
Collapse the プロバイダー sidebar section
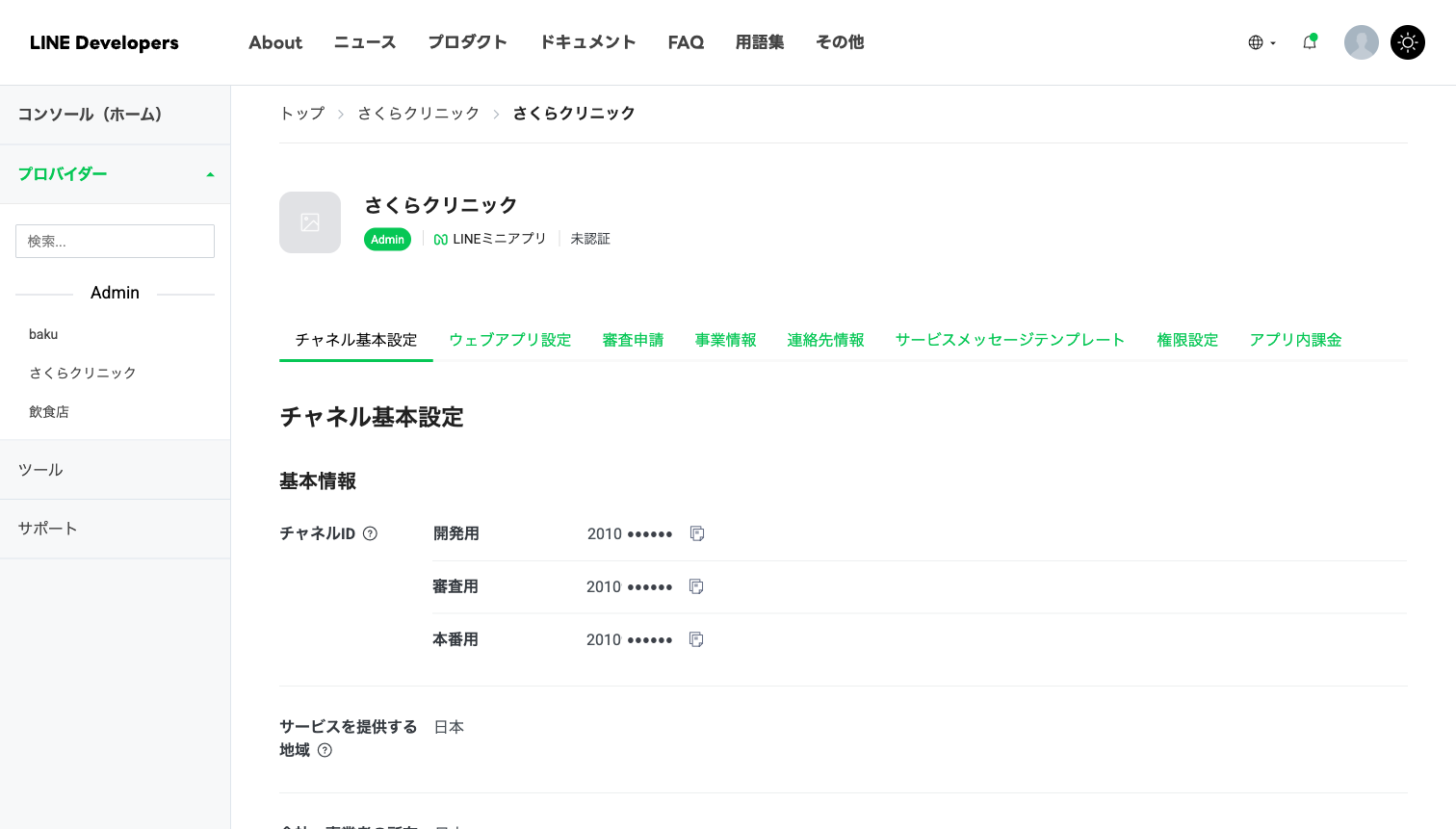click(x=115, y=174)
